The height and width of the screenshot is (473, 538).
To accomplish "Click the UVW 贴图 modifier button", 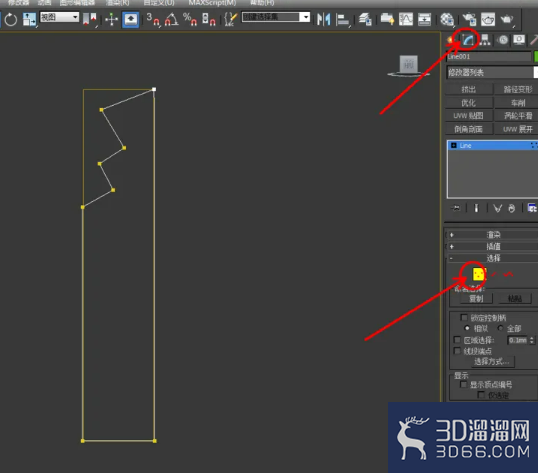I will coord(469,116).
